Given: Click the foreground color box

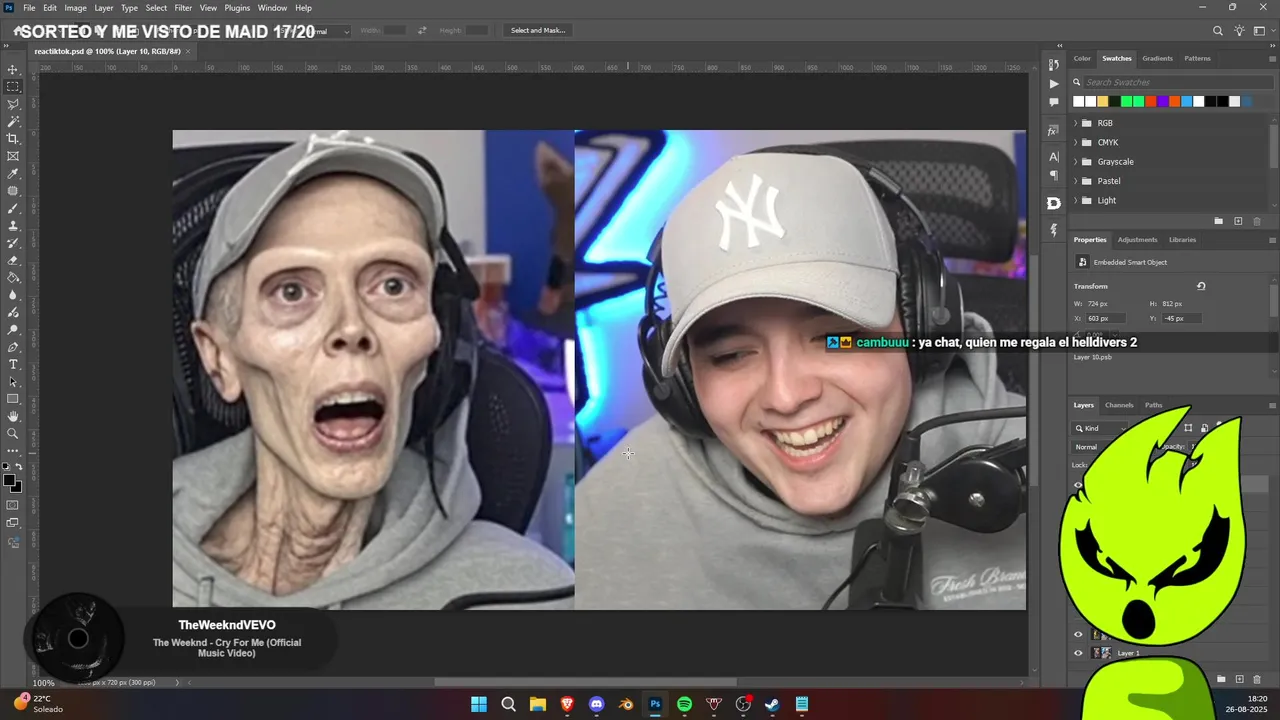Looking at the screenshot, I should [x=9, y=481].
